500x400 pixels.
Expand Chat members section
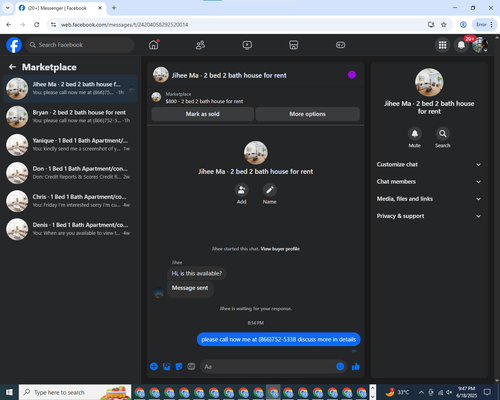(429, 182)
